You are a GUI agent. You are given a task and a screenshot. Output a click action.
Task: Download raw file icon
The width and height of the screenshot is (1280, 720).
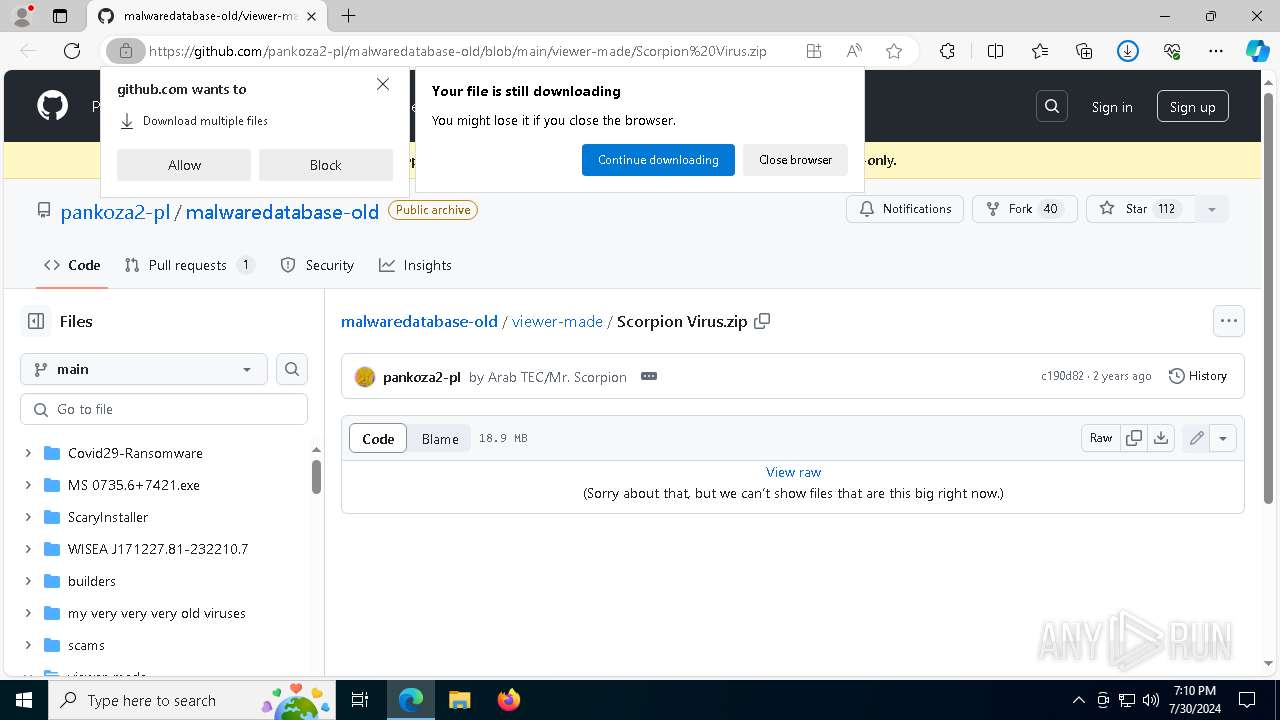pyautogui.click(x=1161, y=438)
